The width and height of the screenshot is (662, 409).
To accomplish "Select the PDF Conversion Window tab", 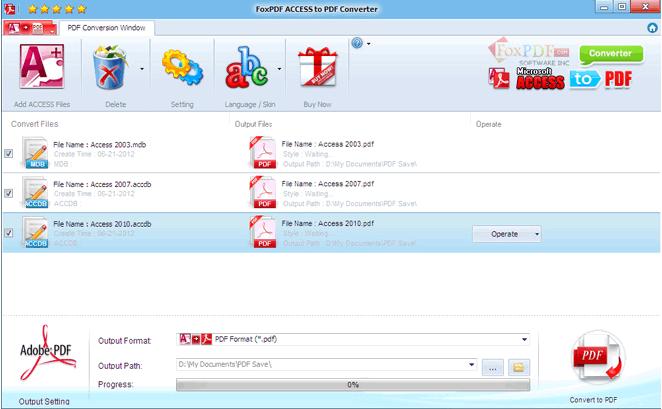I will click(x=106, y=28).
